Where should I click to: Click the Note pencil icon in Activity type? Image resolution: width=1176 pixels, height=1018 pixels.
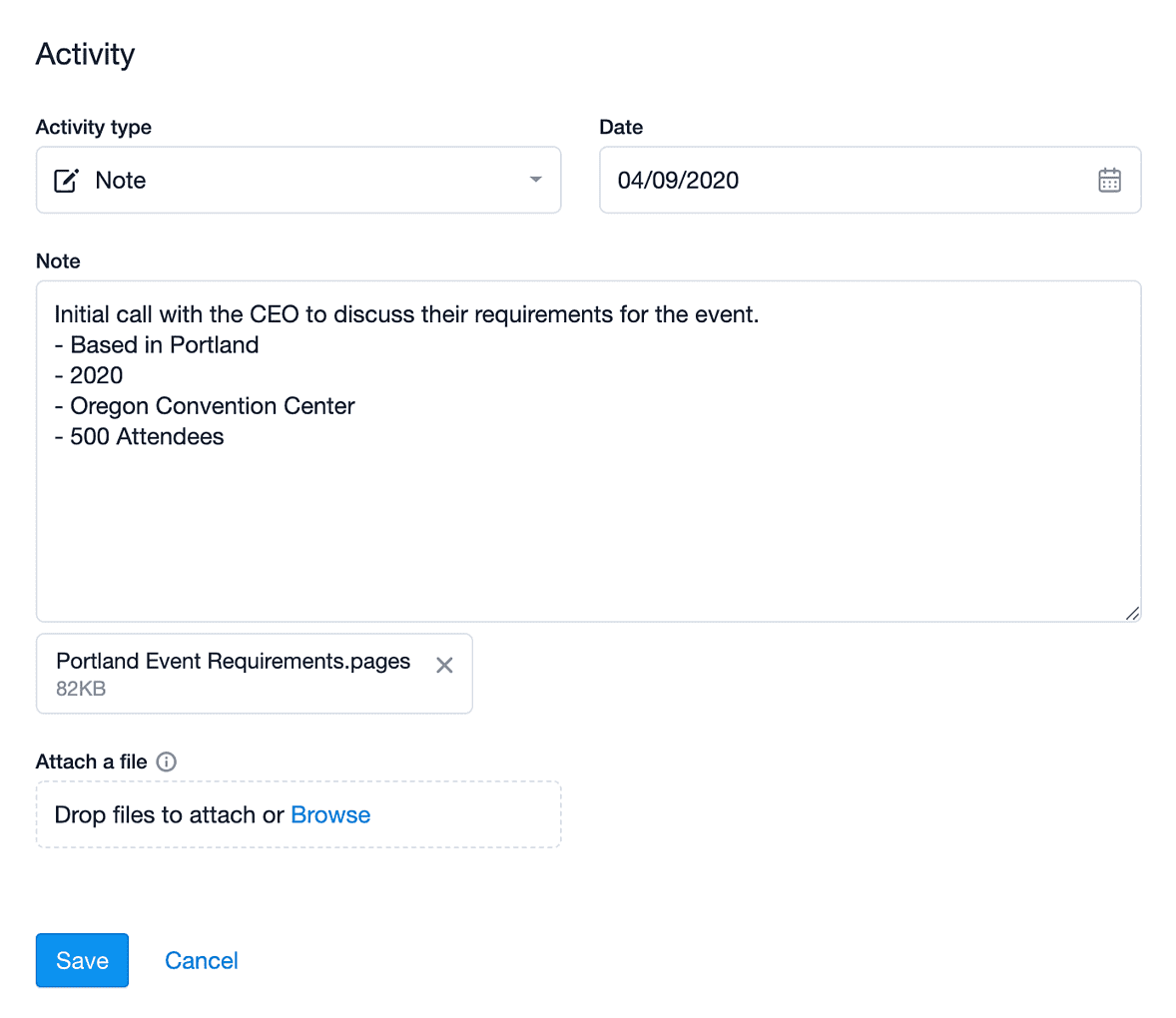coord(66,181)
